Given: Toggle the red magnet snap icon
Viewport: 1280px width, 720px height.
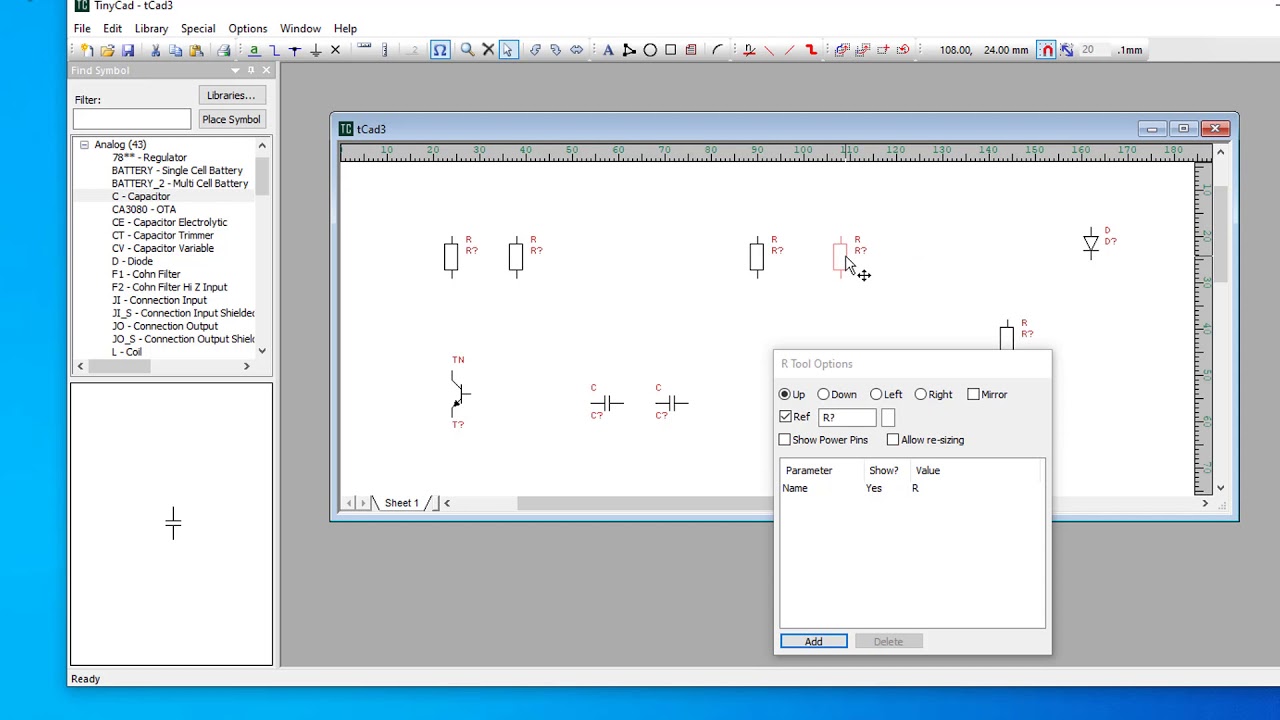Looking at the screenshot, I should click(x=1046, y=50).
